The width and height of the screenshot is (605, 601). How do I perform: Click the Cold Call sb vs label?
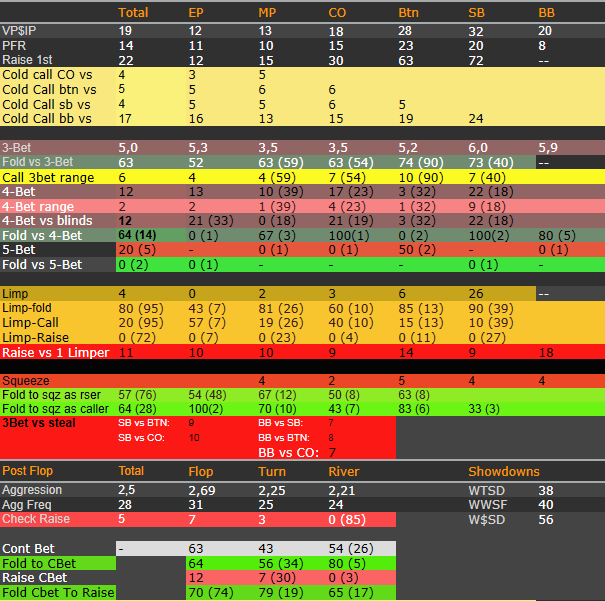pos(46,104)
